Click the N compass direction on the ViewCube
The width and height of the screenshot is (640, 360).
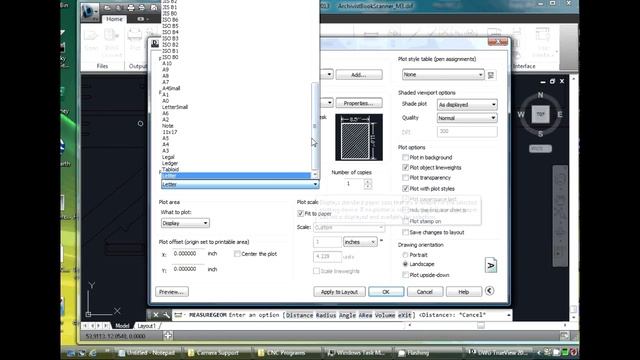pos(540,95)
